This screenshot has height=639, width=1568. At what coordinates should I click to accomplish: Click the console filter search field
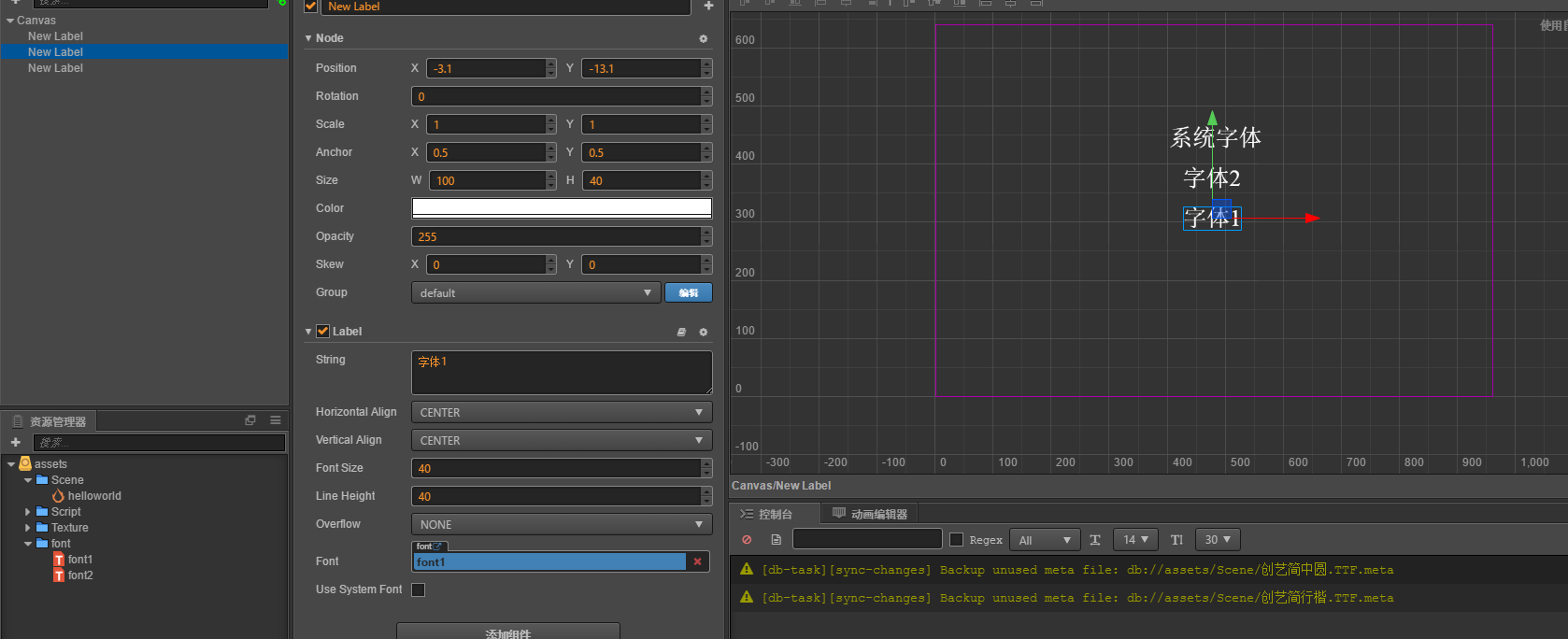point(867,539)
